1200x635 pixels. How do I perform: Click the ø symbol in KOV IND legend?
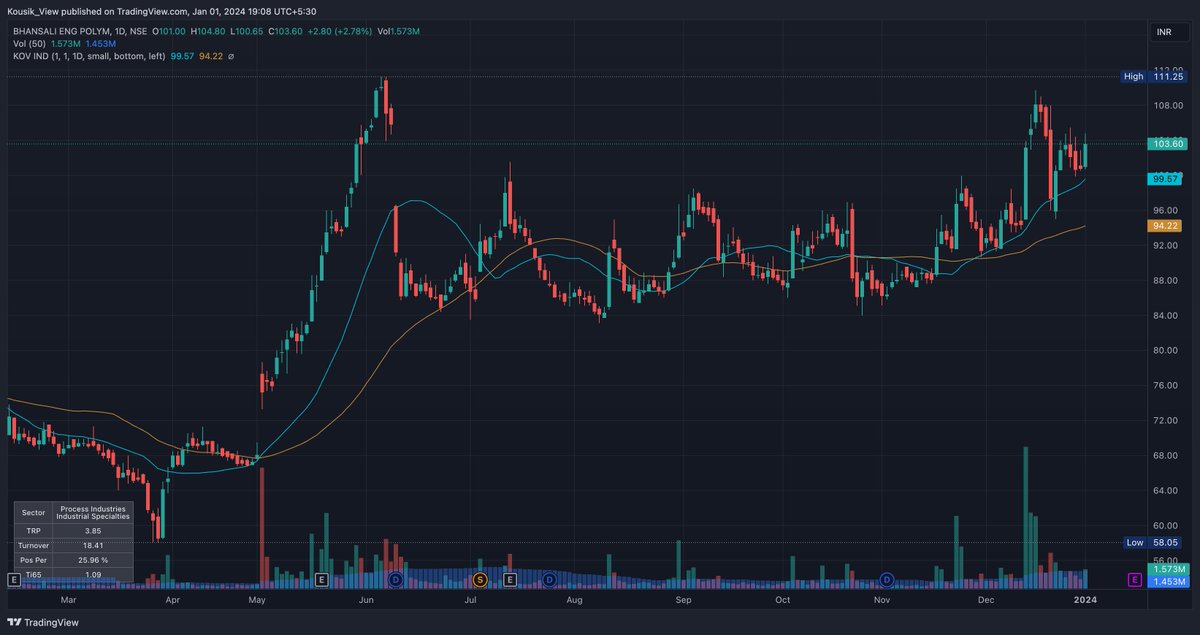pyautogui.click(x=231, y=57)
